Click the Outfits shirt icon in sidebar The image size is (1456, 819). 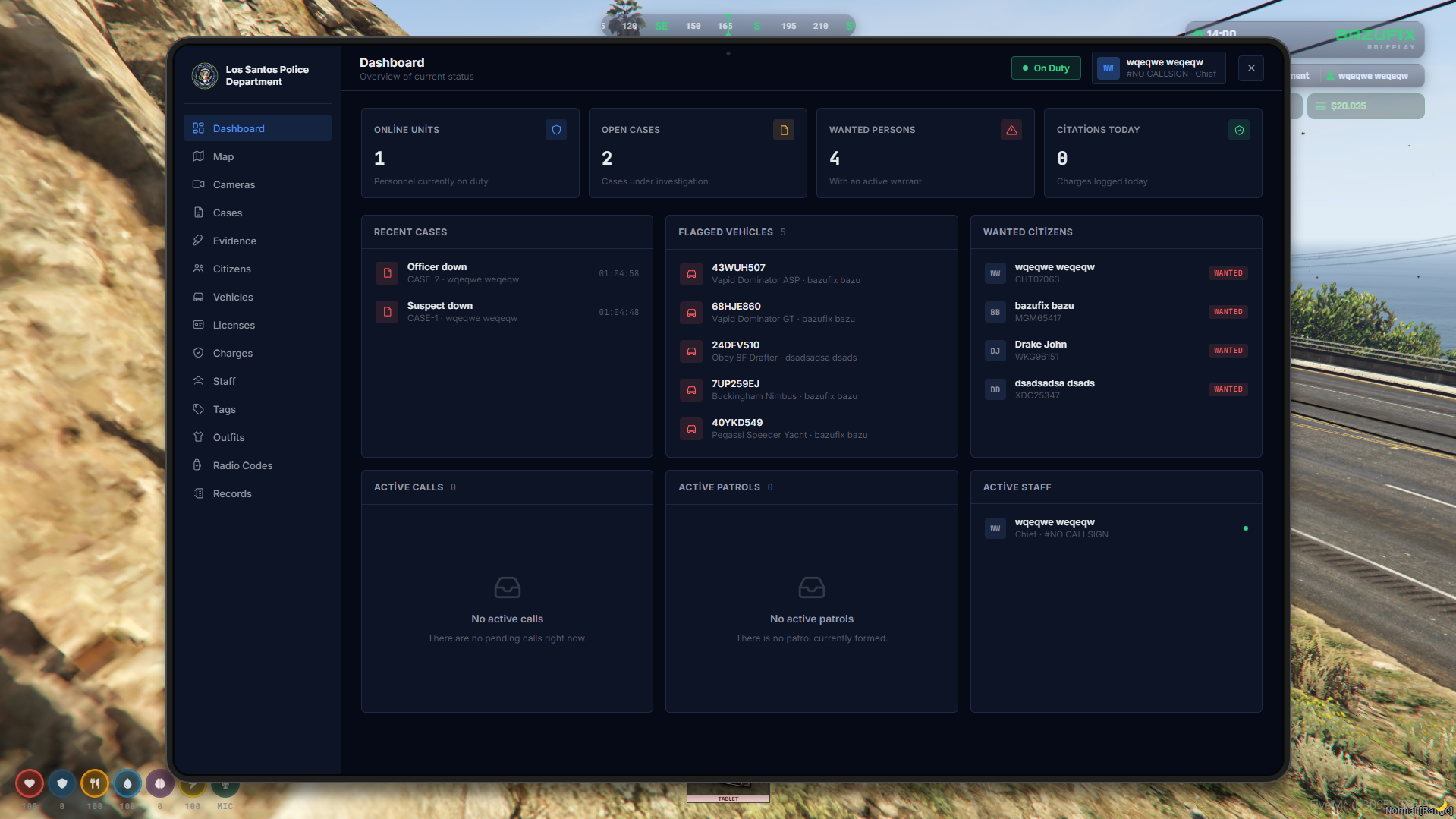coord(198,437)
